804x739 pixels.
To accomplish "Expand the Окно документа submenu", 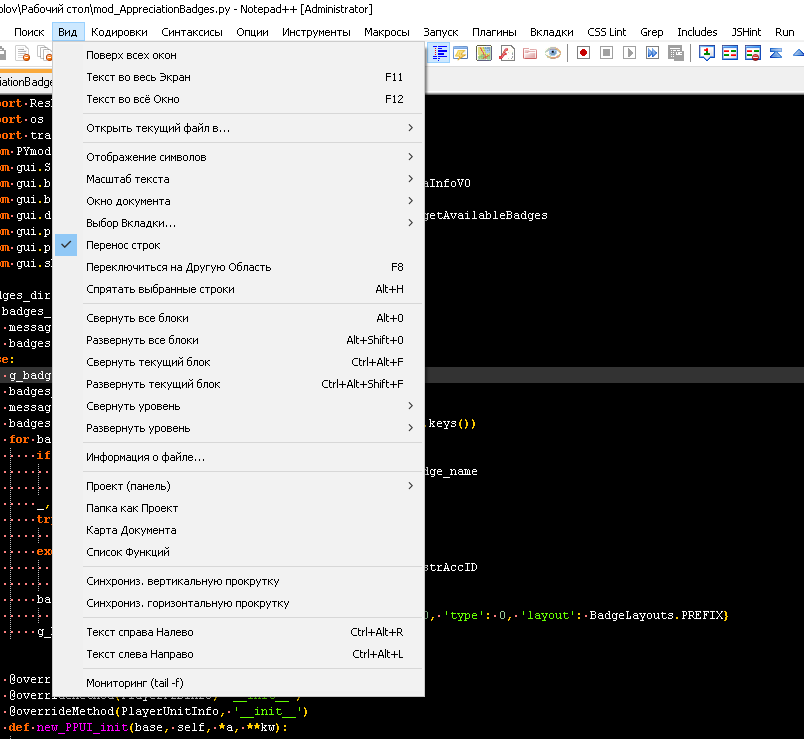I will click(238, 201).
